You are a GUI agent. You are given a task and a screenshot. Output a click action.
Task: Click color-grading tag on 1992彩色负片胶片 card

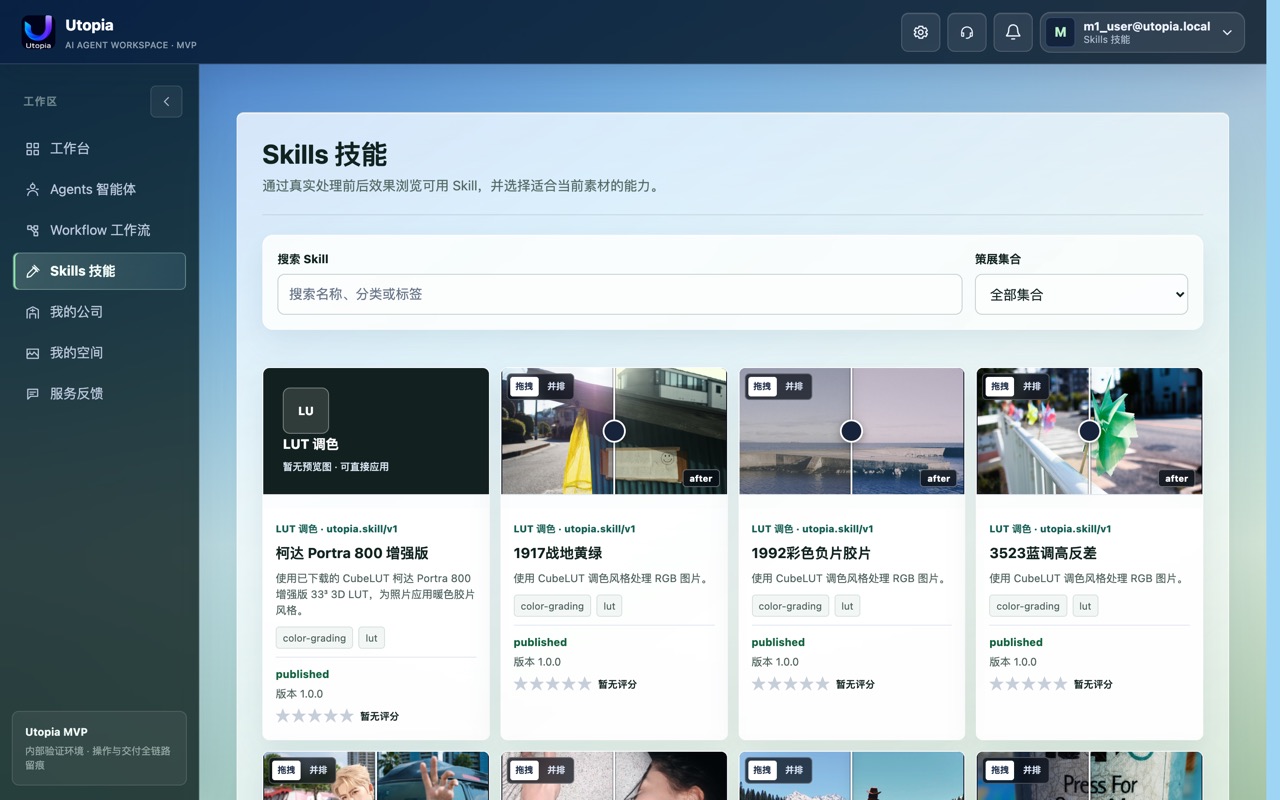click(x=790, y=606)
